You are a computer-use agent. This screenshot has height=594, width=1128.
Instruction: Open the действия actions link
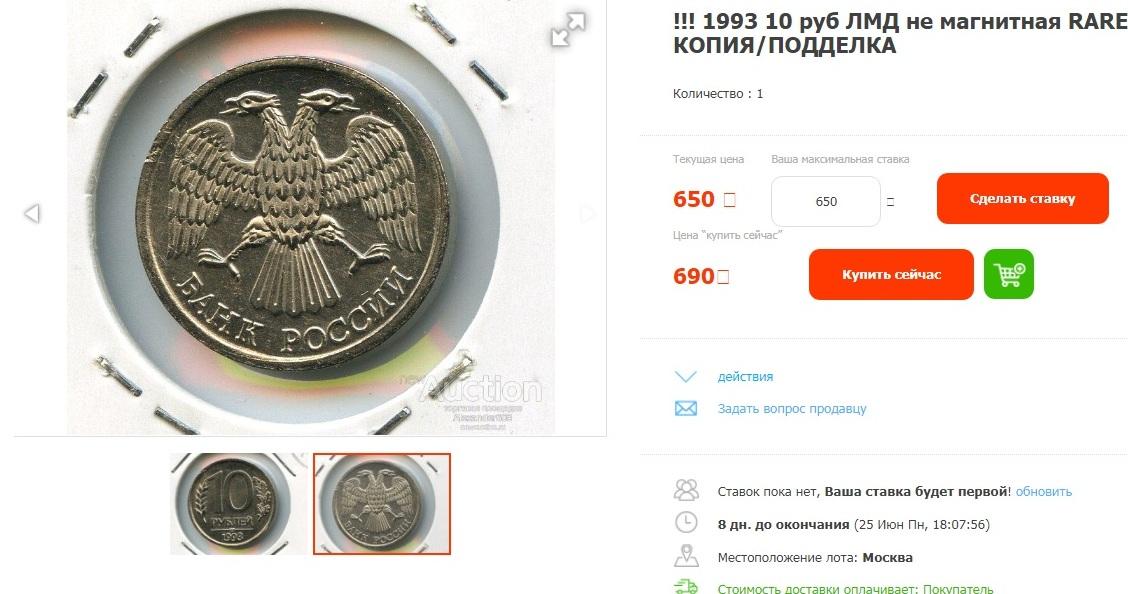tap(745, 376)
